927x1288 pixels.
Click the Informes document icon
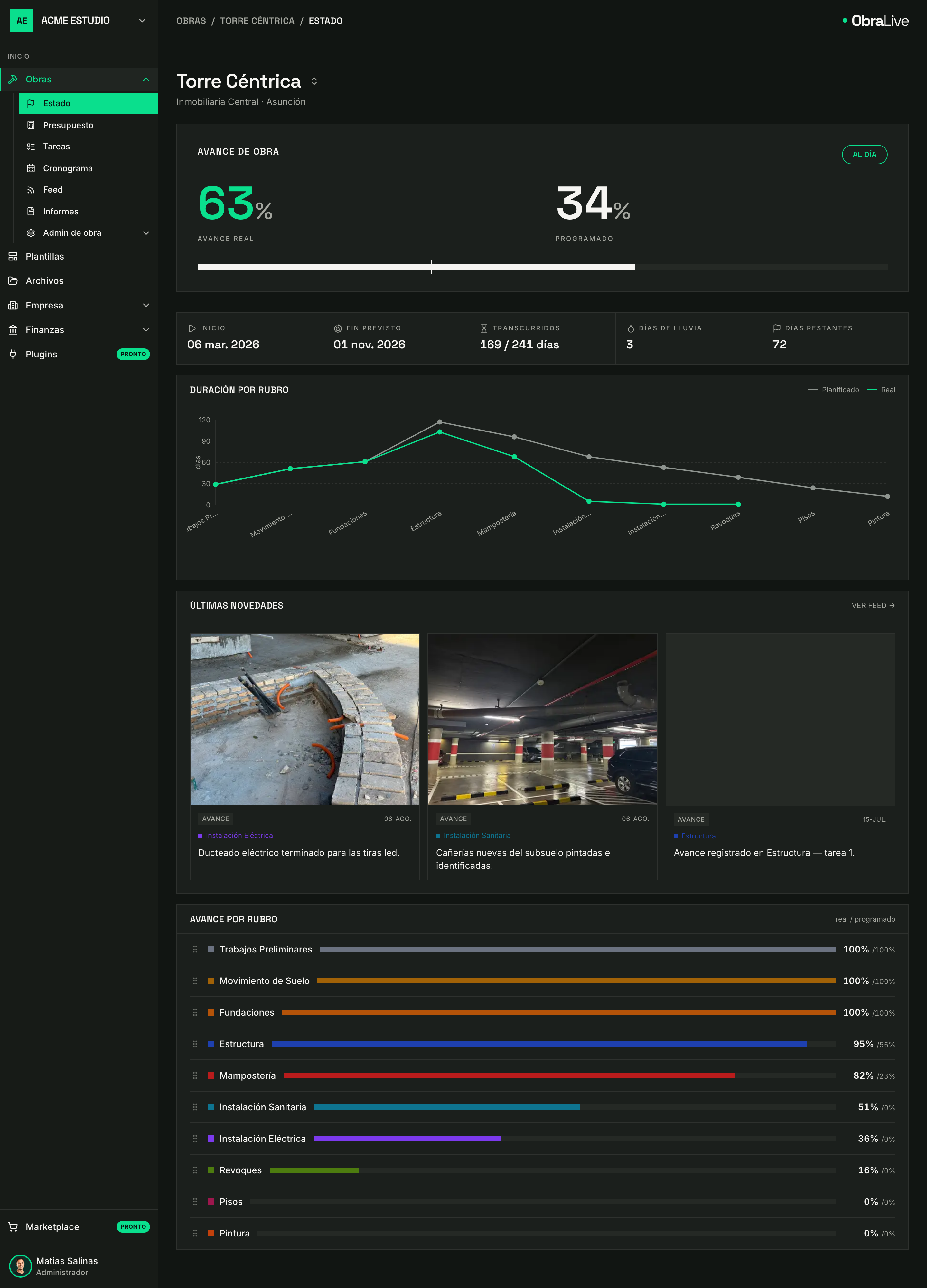coord(31,211)
